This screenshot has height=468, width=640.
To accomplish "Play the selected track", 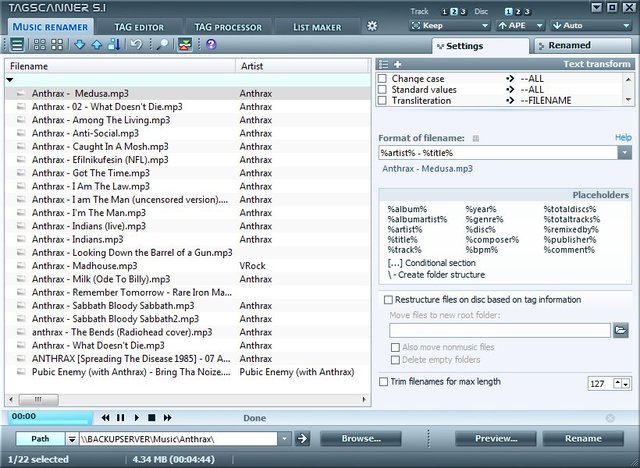I will (137, 417).
